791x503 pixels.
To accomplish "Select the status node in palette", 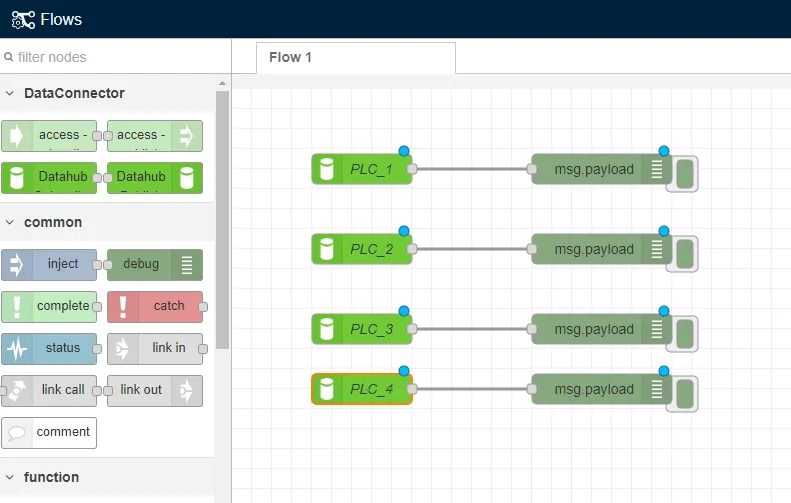I will click(x=49, y=349).
